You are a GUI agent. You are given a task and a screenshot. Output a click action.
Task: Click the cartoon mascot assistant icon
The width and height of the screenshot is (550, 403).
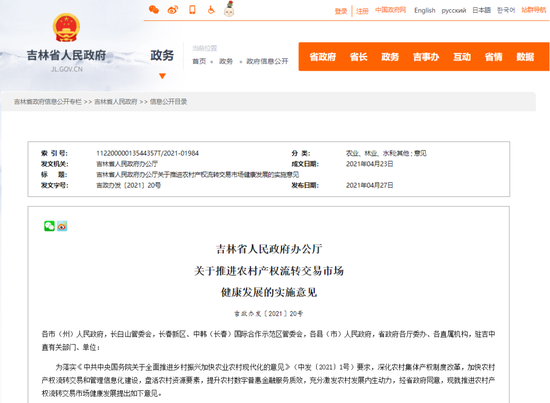[229, 9]
